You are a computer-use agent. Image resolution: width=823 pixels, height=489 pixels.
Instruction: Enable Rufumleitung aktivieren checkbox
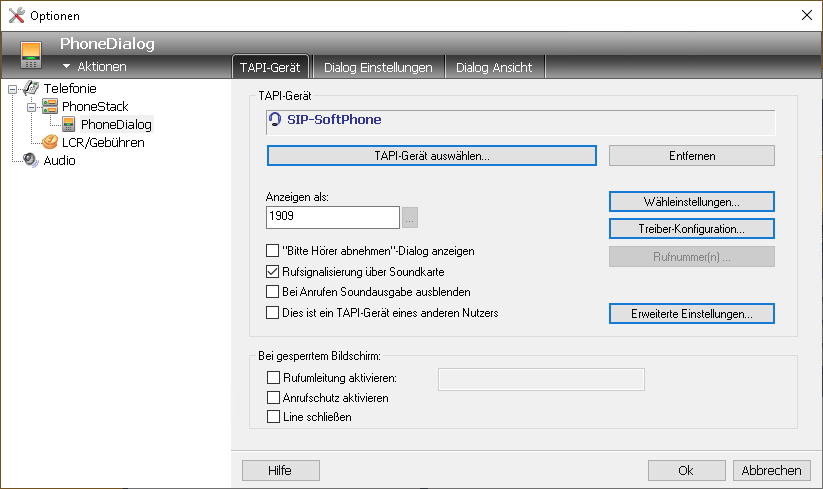(273, 378)
